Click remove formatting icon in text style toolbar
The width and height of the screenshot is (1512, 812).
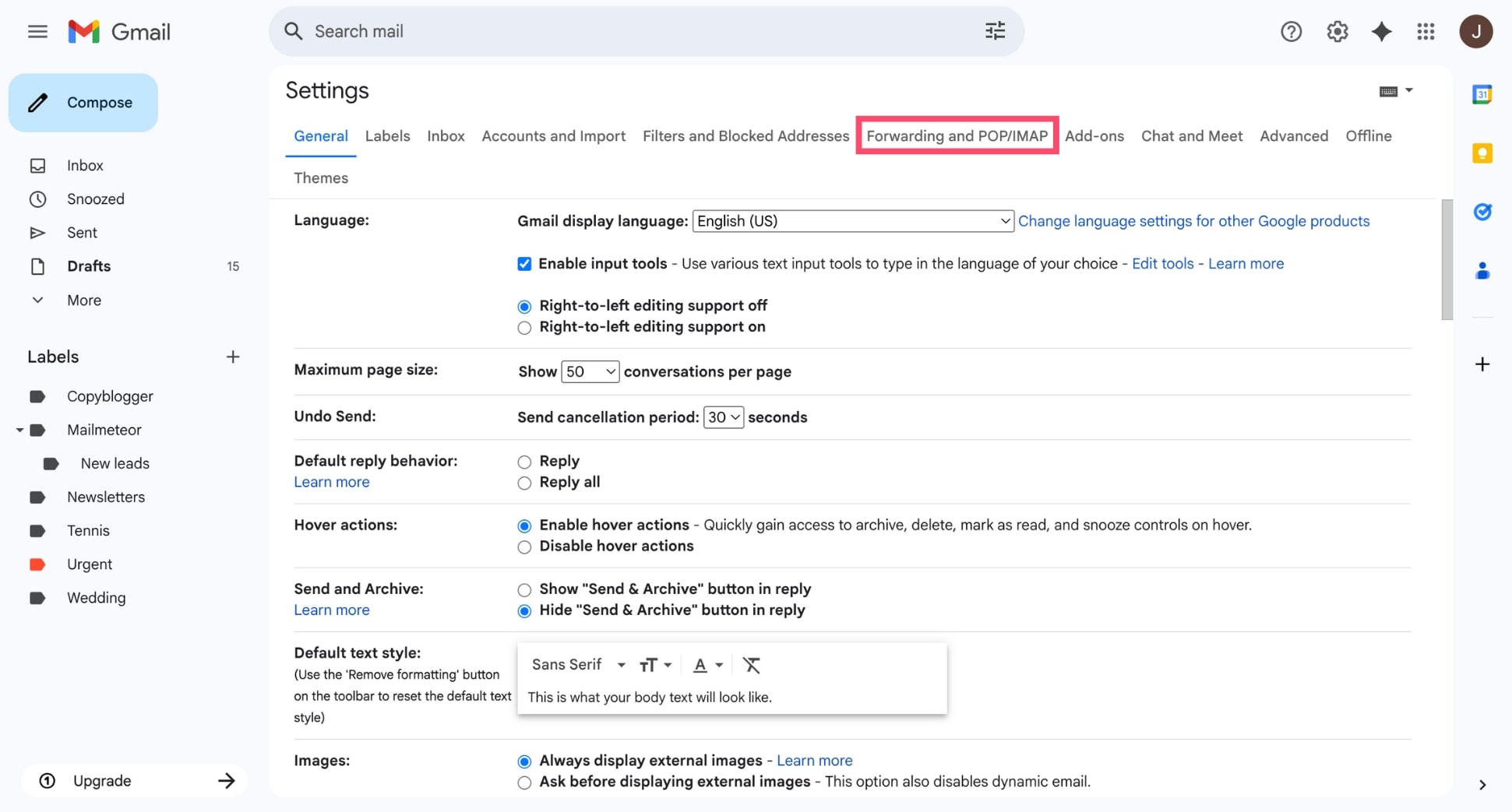(x=751, y=665)
